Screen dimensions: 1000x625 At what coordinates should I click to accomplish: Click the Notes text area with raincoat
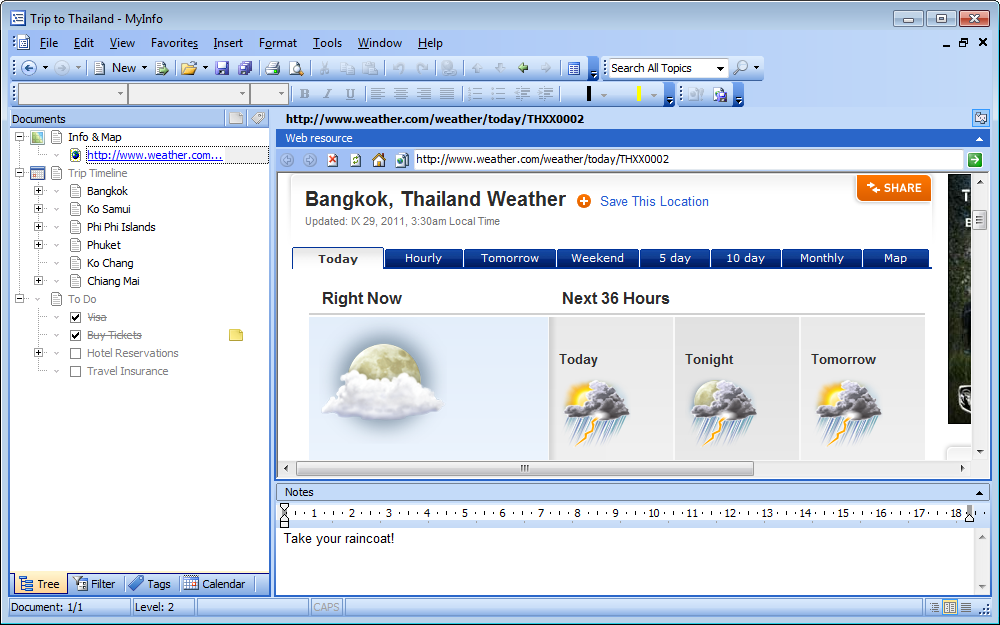click(x=625, y=560)
